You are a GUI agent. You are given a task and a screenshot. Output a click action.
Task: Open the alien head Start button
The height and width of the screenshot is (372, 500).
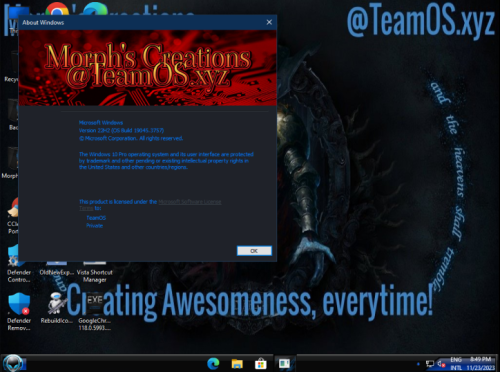pyautogui.click(x=13, y=363)
